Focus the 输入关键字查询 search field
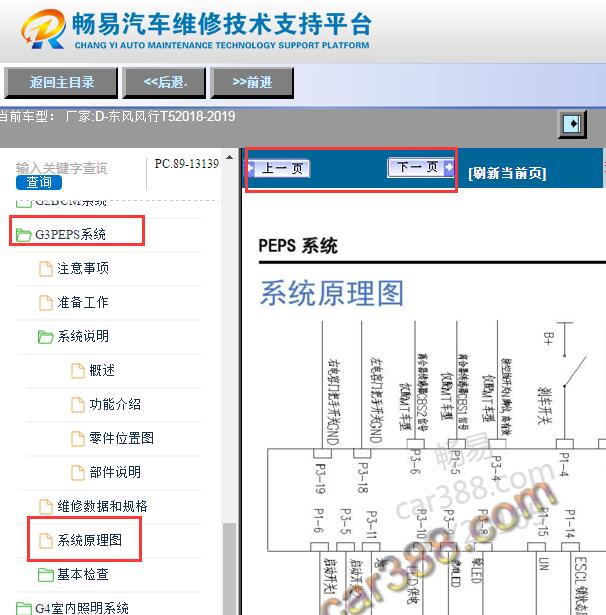The image size is (606, 615). click(62, 168)
